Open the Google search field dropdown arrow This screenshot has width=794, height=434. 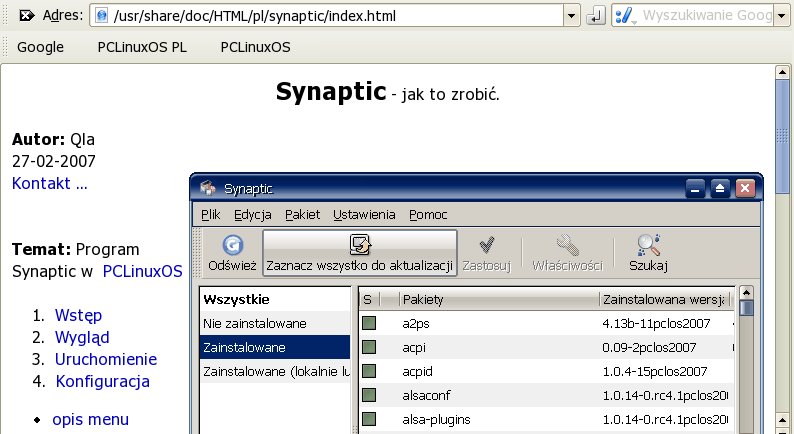point(781,16)
